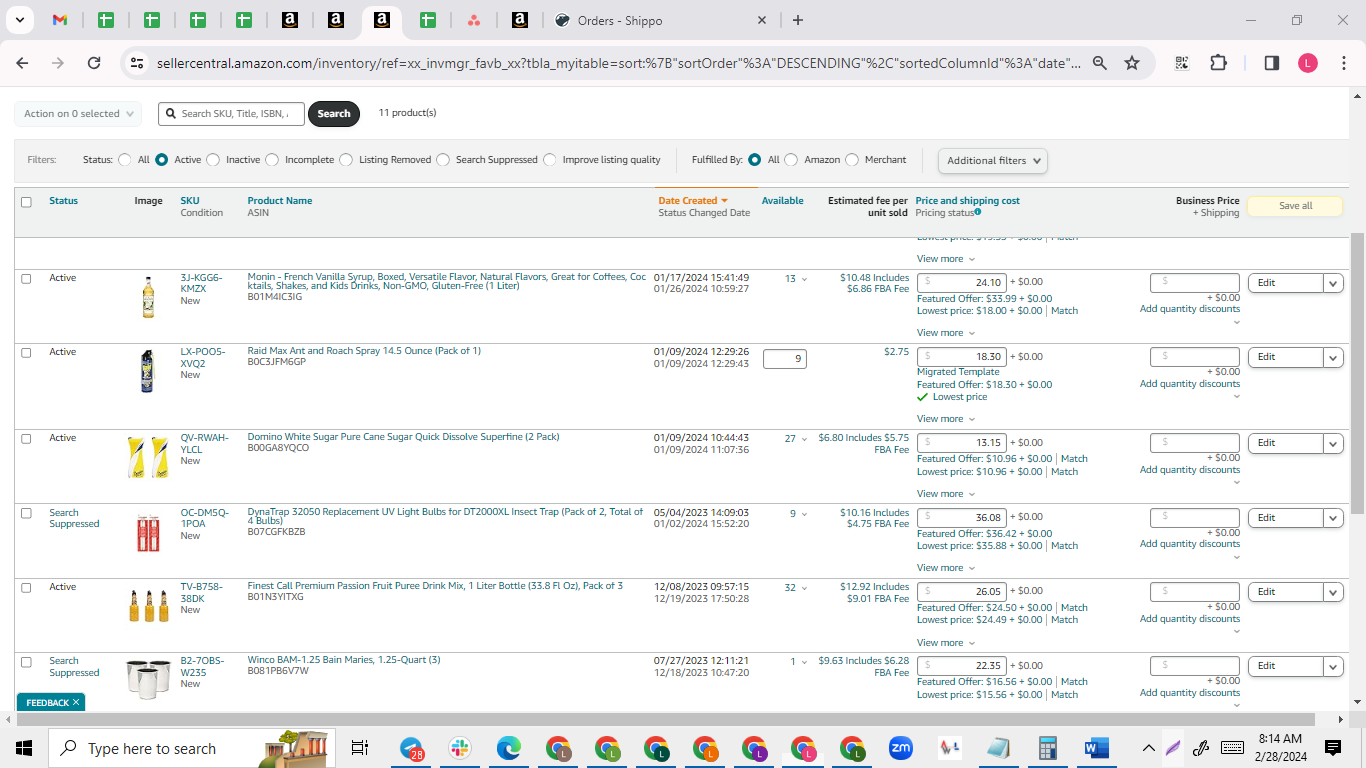Bookmark this page with the star icon
Viewport: 1366px width, 768px height.
(1132, 63)
